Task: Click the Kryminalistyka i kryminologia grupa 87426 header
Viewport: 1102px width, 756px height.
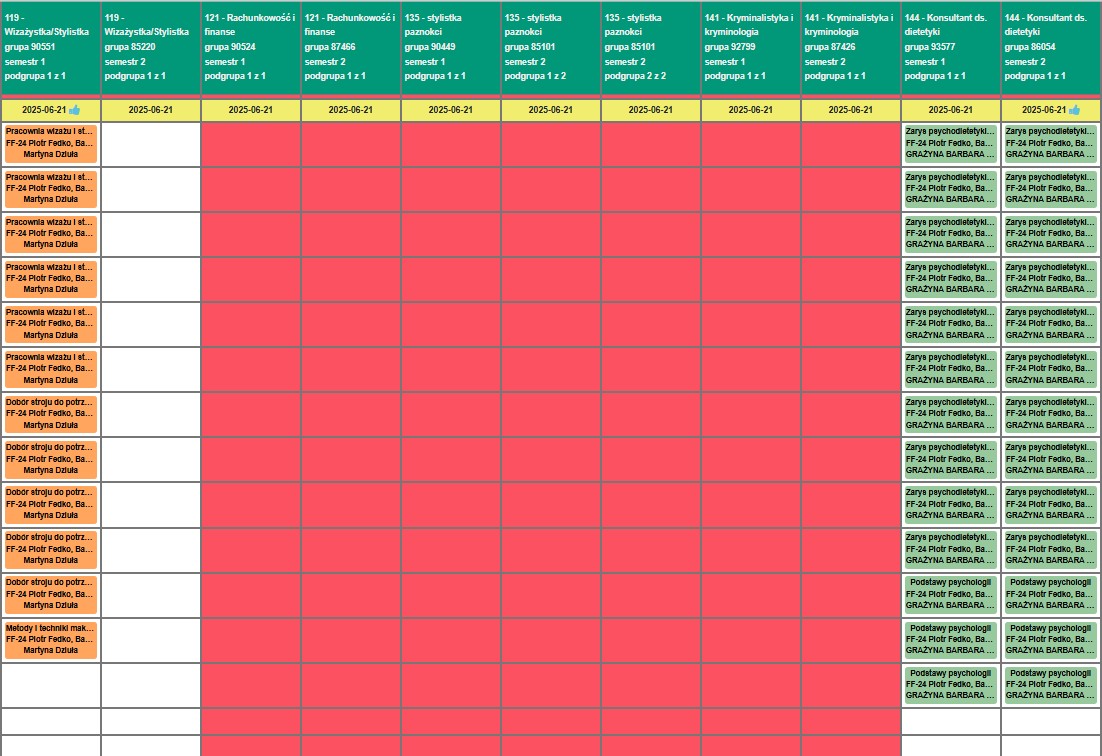Action: pyautogui.click(x=850, y=47)
